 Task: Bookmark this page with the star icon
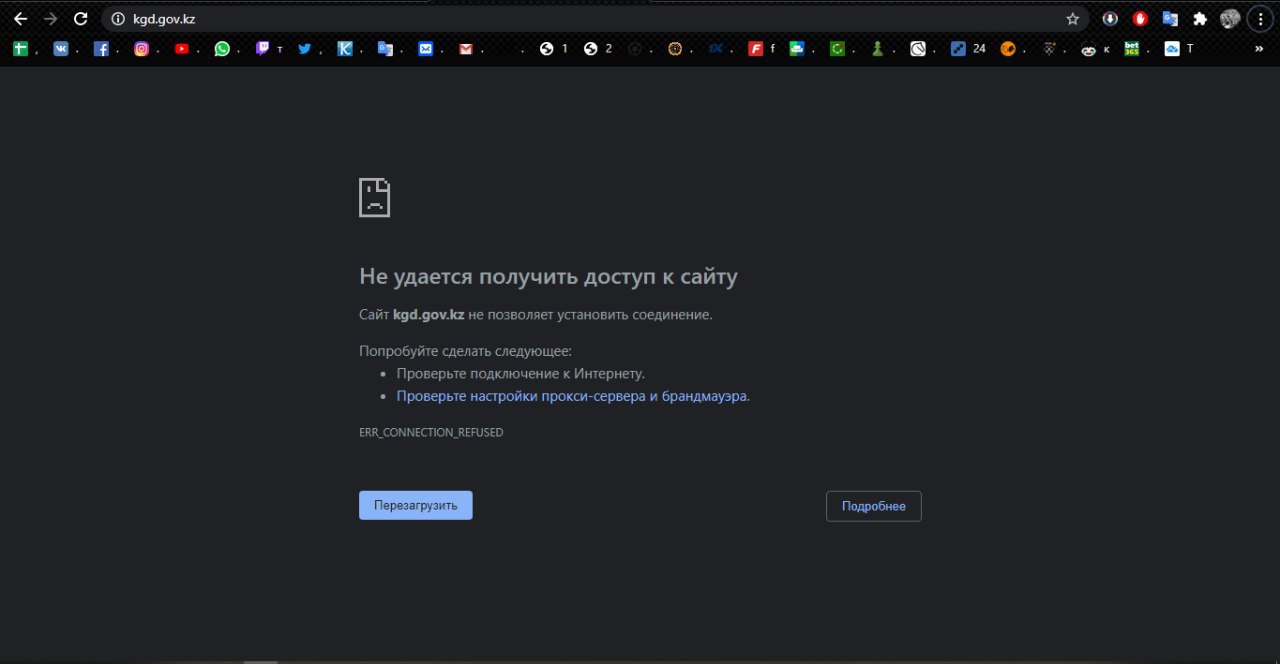coord(1073,18)
